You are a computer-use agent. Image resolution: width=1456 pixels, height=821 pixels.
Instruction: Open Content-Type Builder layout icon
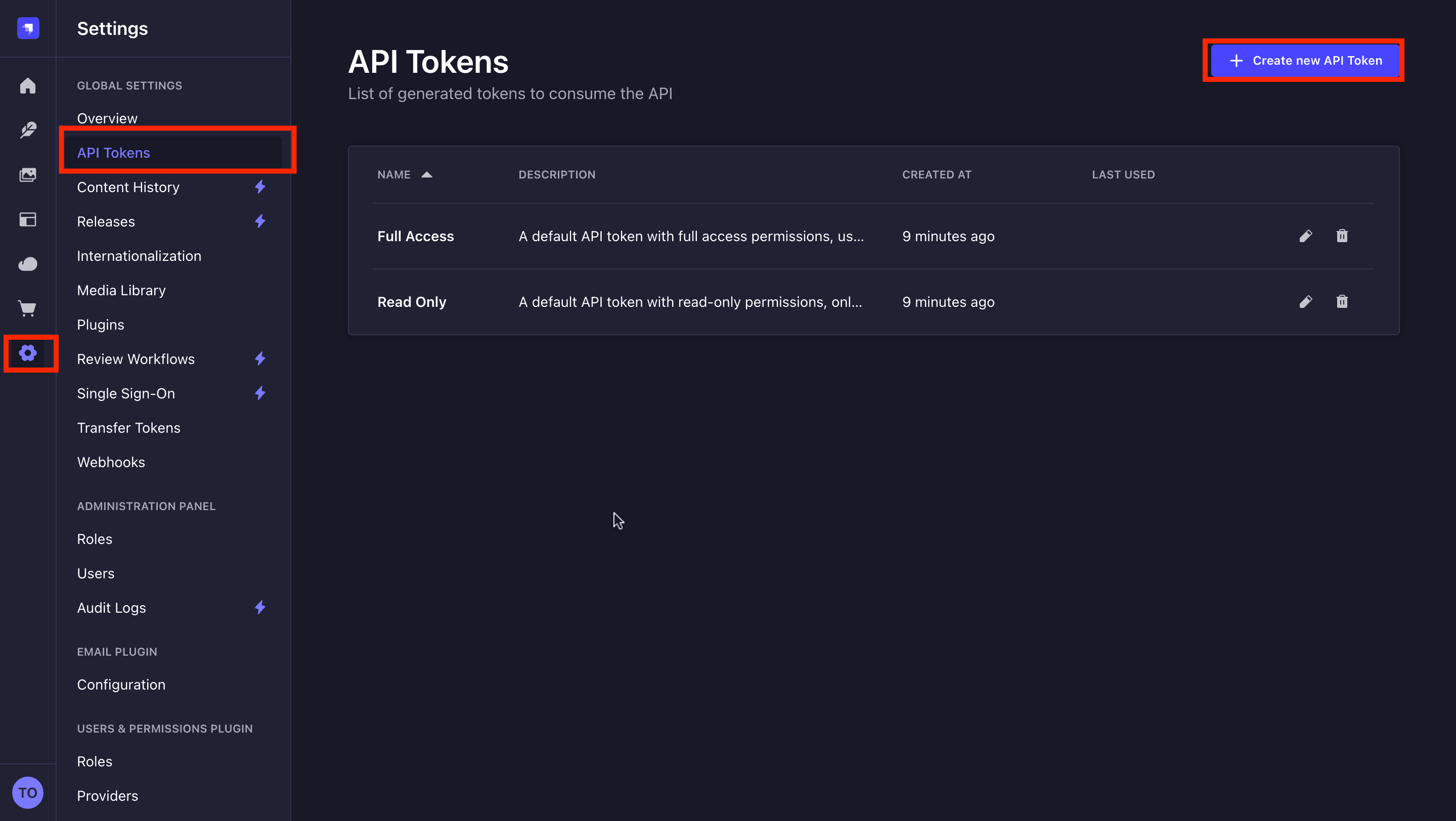pos(28,219)
